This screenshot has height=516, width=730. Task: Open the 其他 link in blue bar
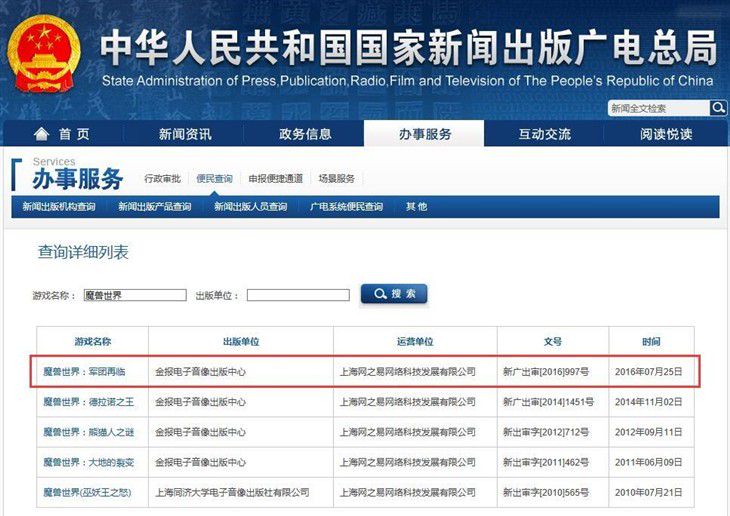[x=416, y=206]
